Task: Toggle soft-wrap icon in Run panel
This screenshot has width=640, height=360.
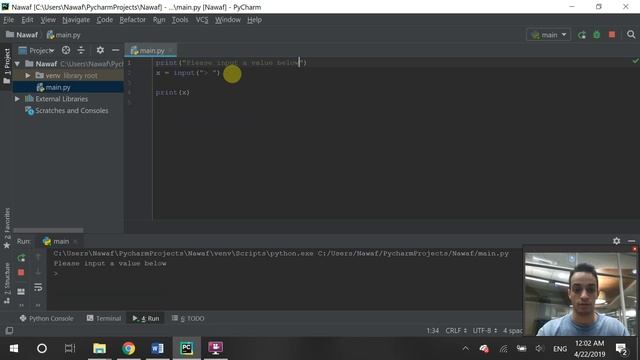Action: pos(38,287)
